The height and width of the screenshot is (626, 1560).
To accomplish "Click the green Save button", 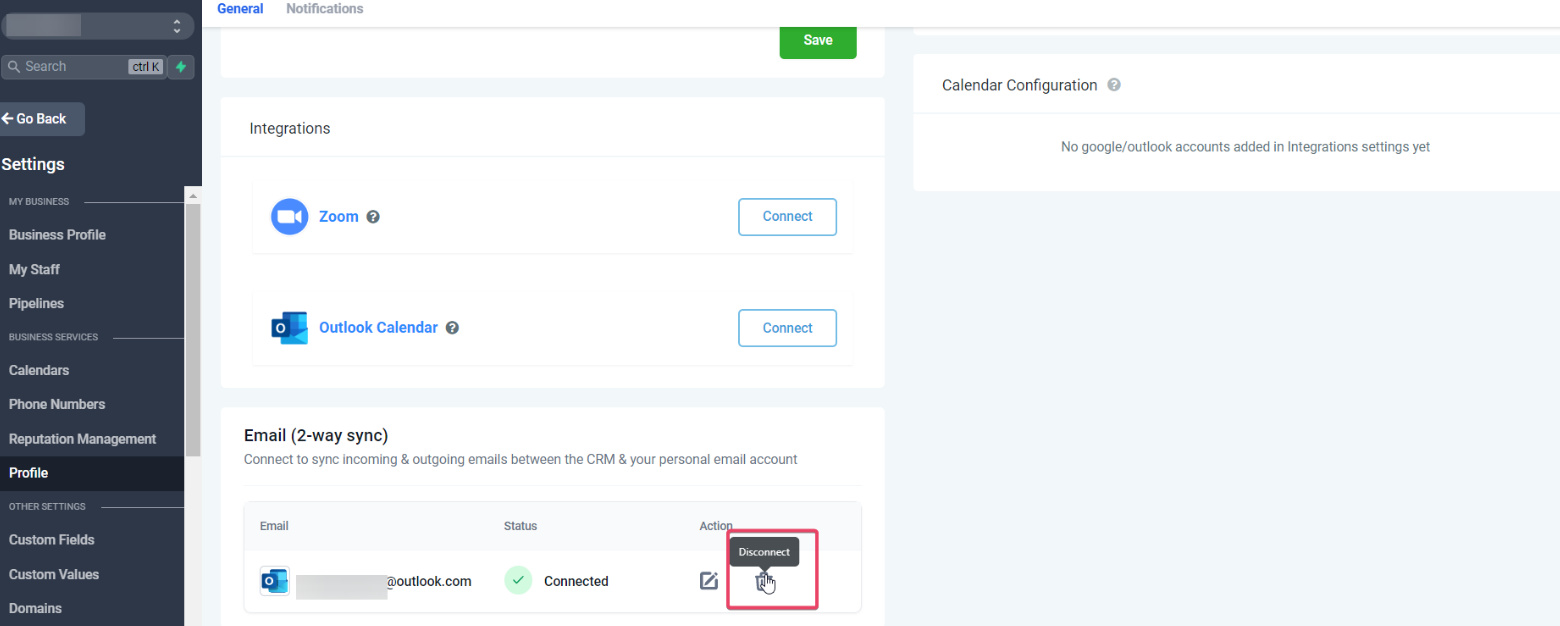I will tap(818, 40).
